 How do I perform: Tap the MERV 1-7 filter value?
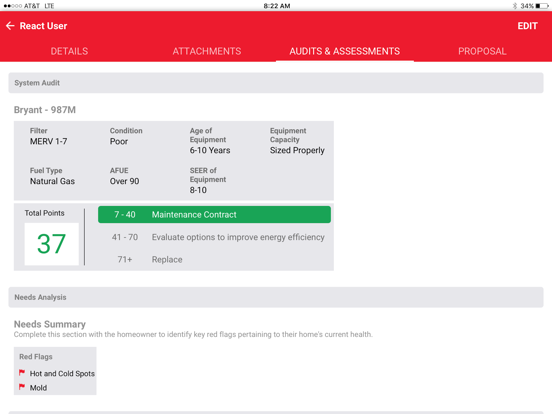(x=49, y=142)
